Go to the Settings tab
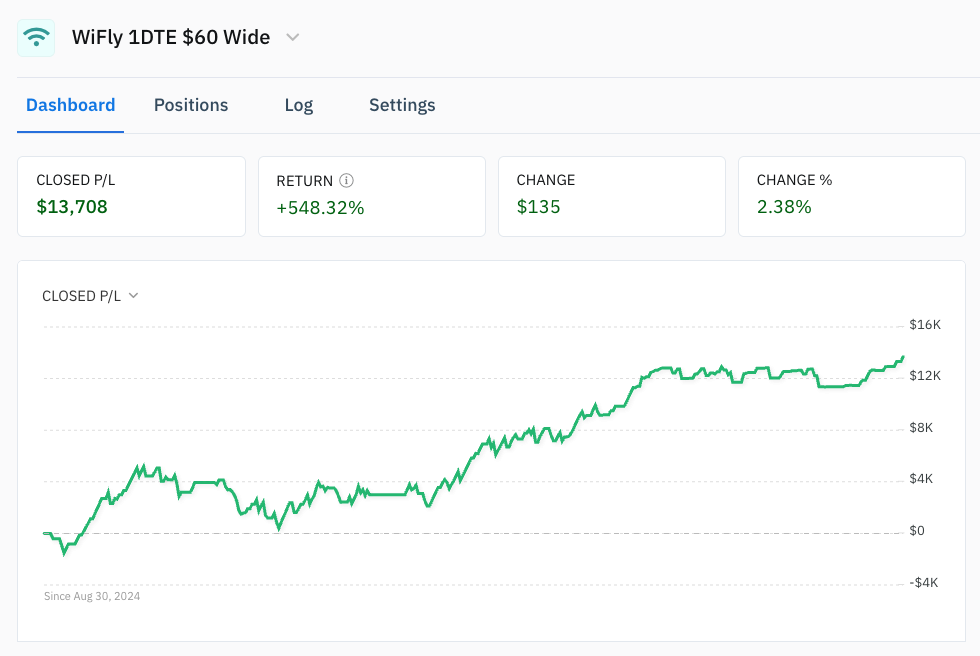The height and width of the screenshot is (656, 980). click(x=401, y=105)
